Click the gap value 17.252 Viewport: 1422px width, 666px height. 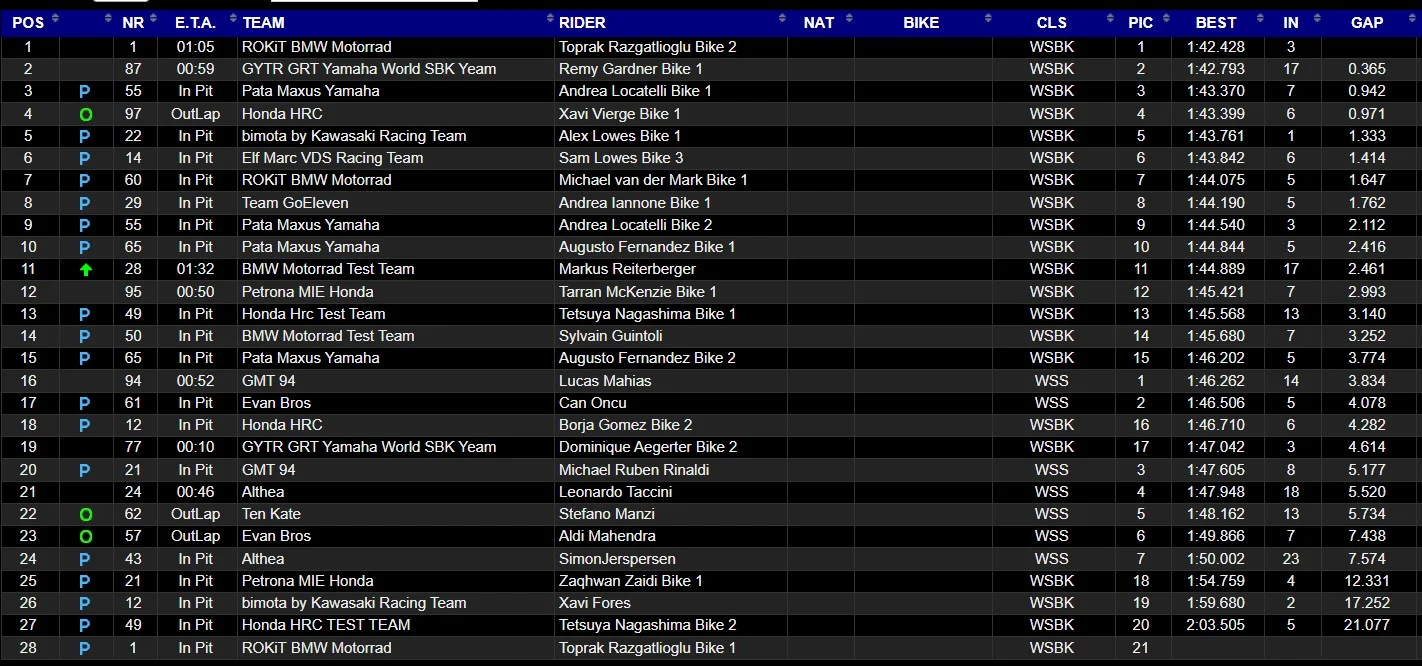pos(1366,603)
